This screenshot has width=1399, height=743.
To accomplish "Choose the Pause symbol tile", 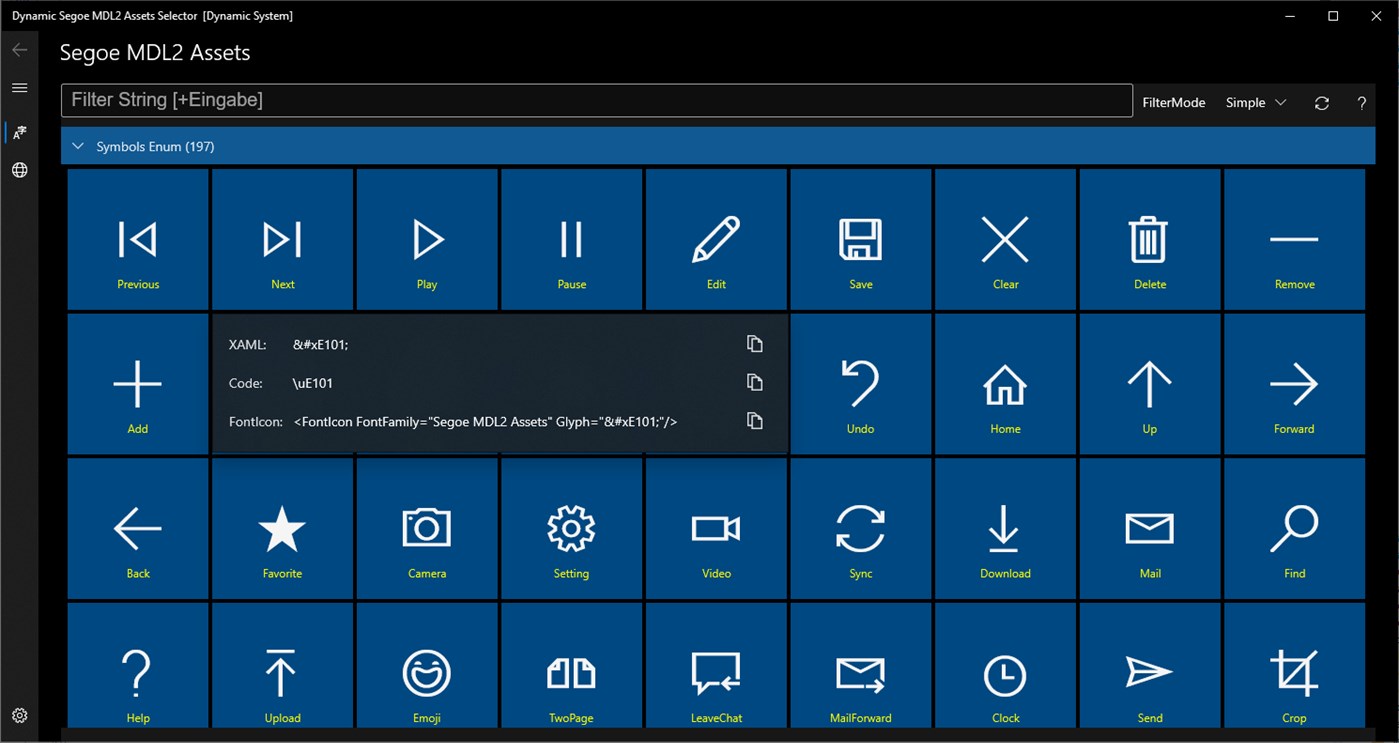I will (x=572, y=239).
